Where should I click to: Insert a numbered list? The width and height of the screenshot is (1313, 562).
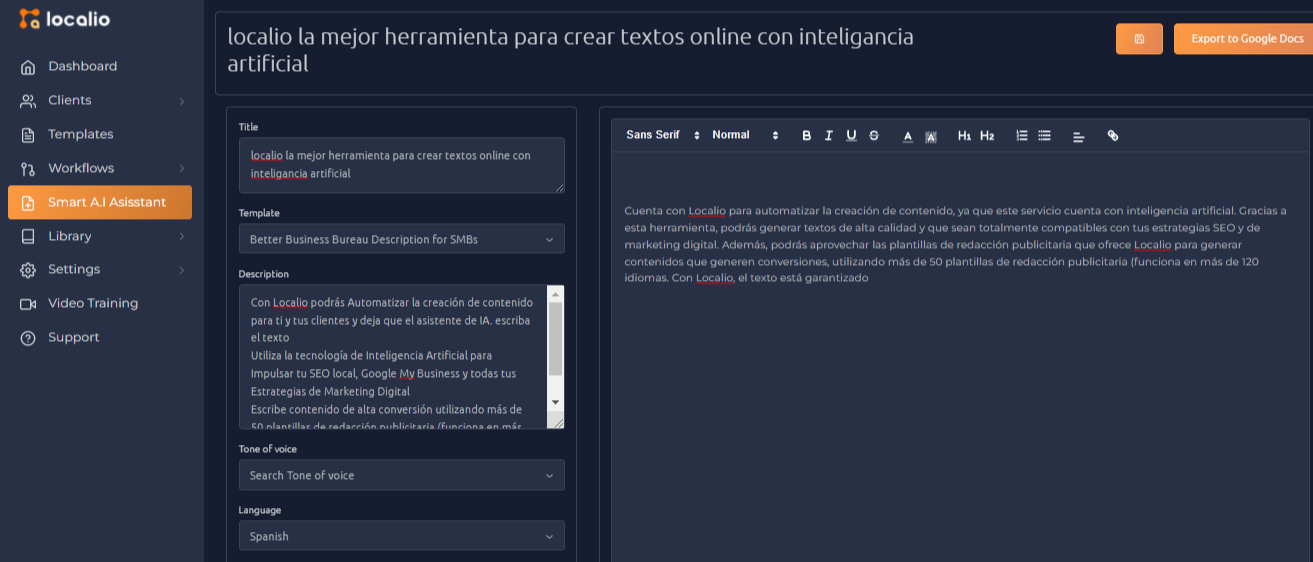click(1022, 136)
